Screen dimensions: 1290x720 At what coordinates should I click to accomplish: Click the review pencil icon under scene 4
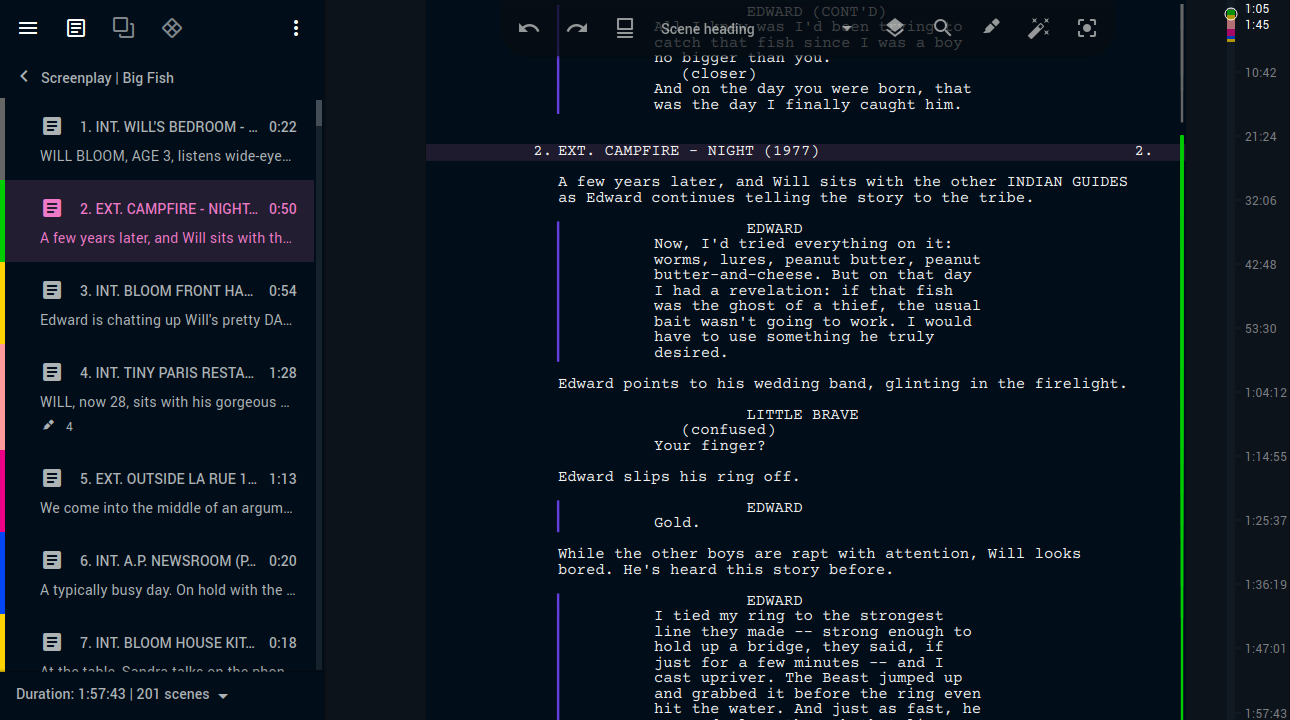[x=49, y=426]
